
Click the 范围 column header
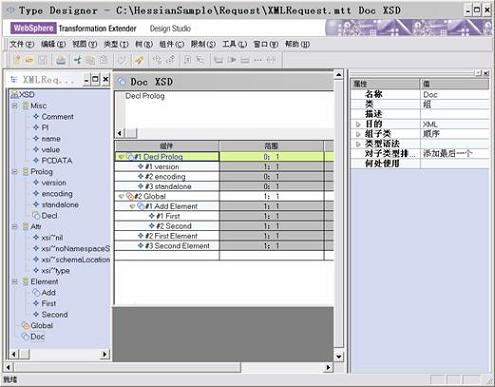click(271, 146)
